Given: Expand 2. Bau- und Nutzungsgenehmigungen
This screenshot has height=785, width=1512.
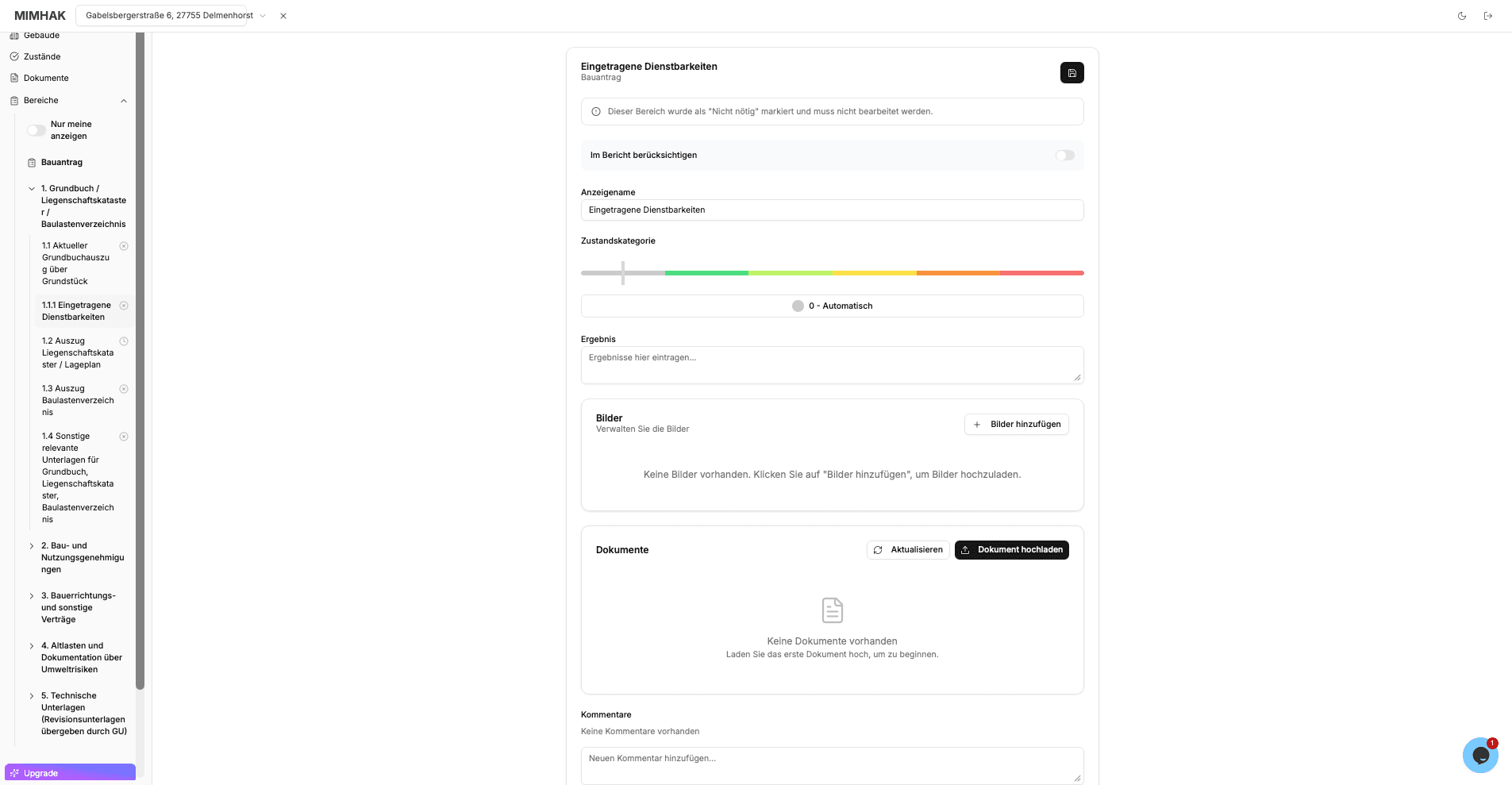Looking at the screenshot, I should coord(32,546).
